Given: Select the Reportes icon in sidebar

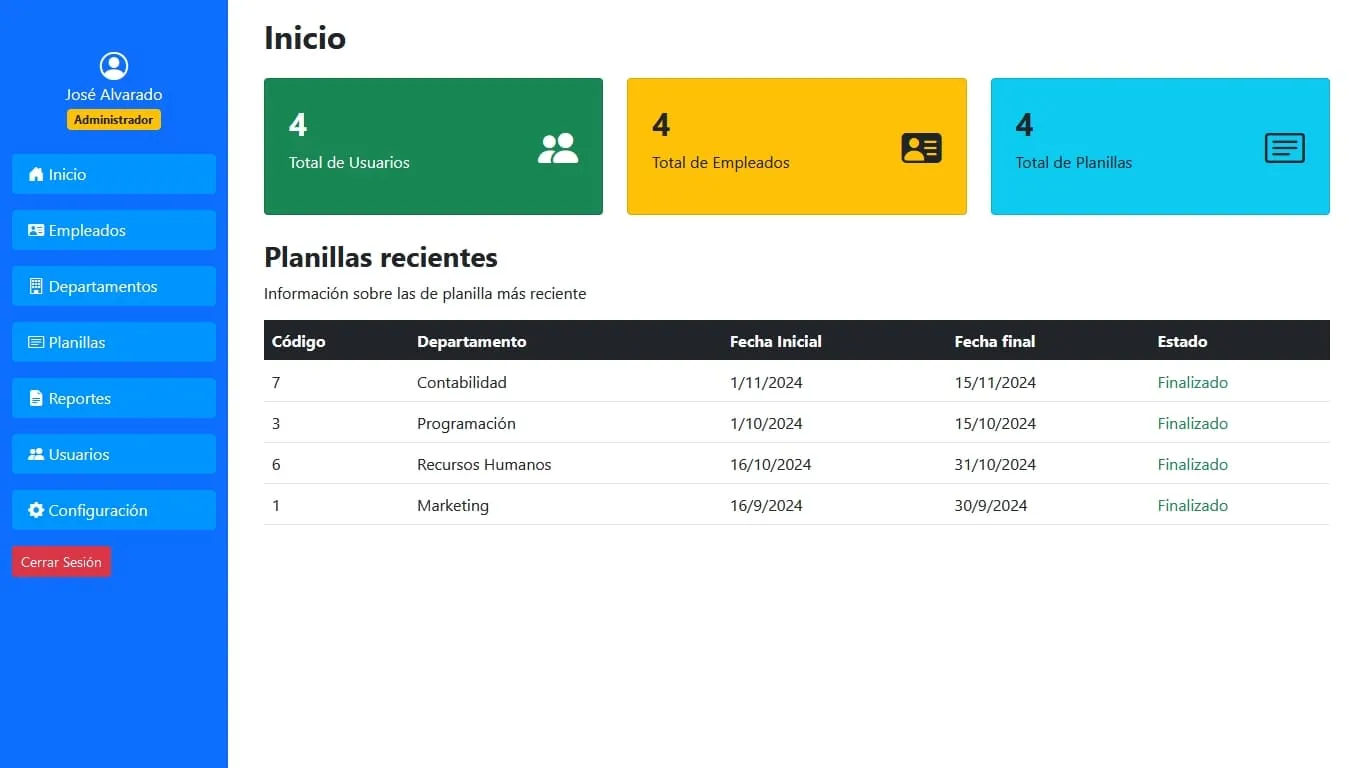Looking at the screenshot, I should [x=35, y=398].
